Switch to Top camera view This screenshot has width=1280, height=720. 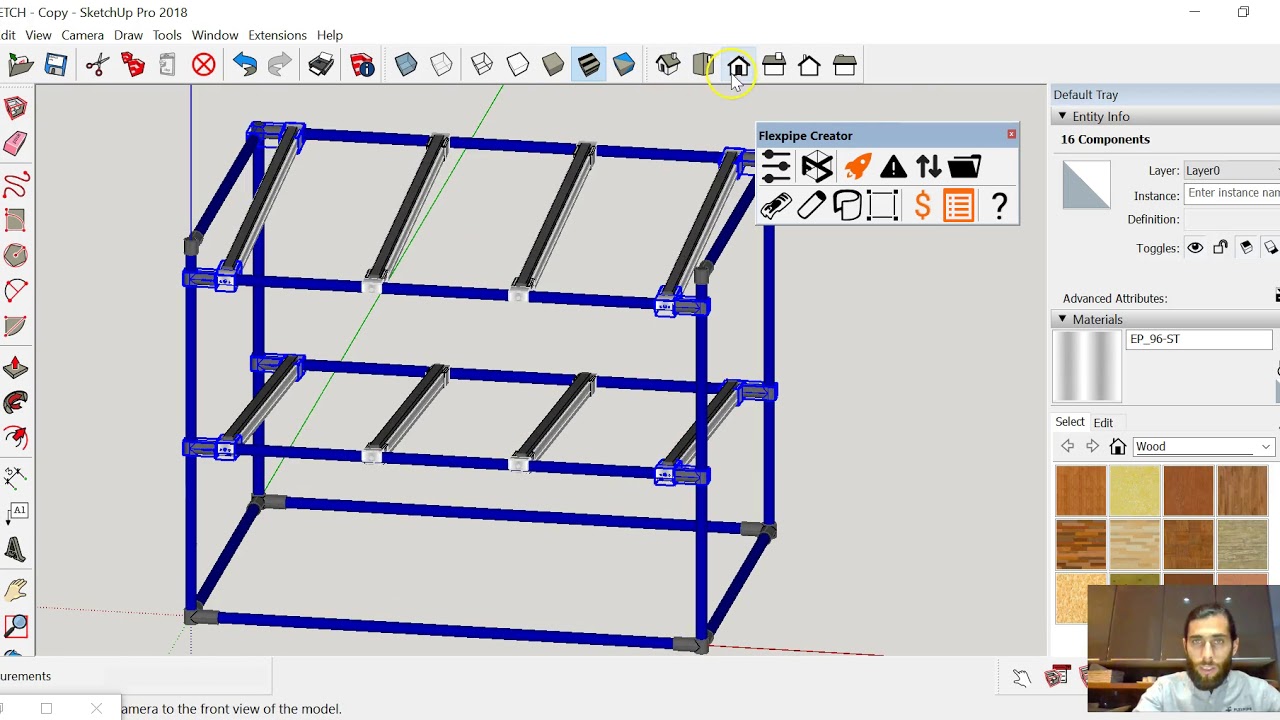point(703,66)
